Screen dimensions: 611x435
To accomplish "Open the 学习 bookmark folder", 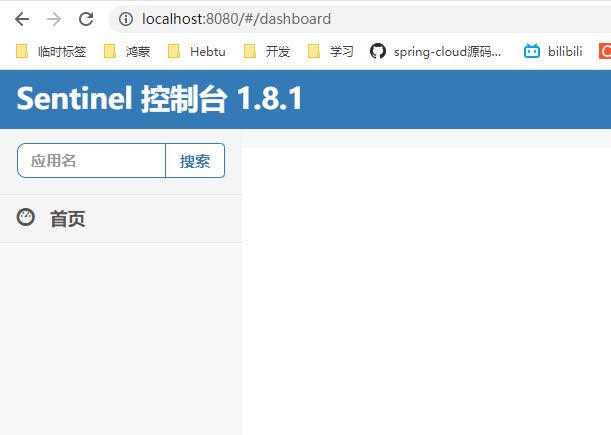I will click(330, 51).
